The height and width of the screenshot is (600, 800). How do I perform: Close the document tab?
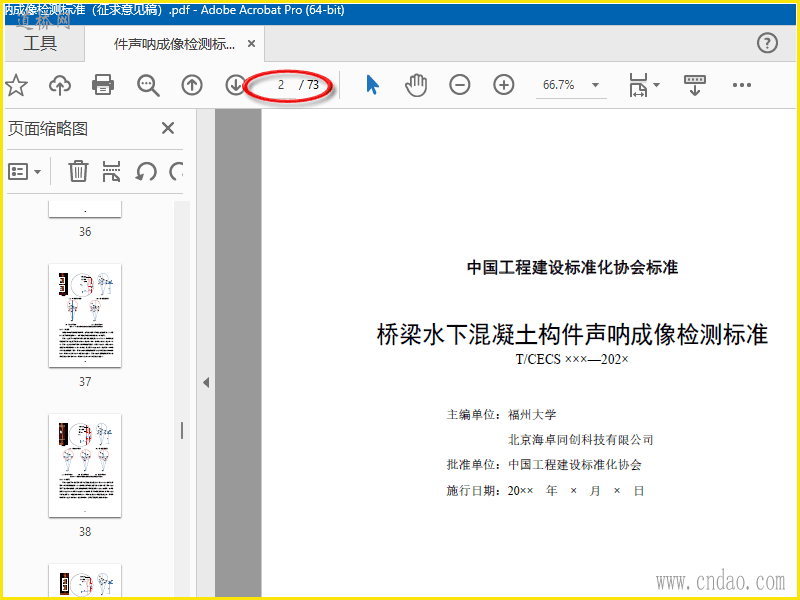pyautogui.click(x=251, y=44)
